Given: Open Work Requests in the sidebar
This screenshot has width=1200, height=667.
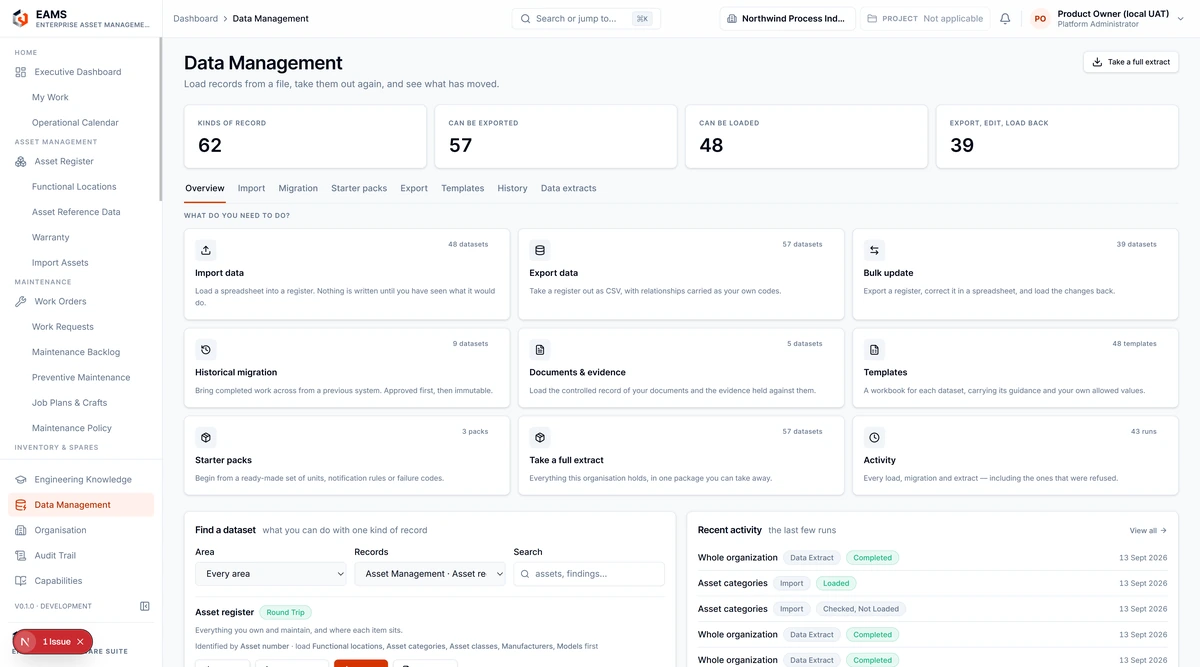Looking at the screenshot, I should 63,327.
